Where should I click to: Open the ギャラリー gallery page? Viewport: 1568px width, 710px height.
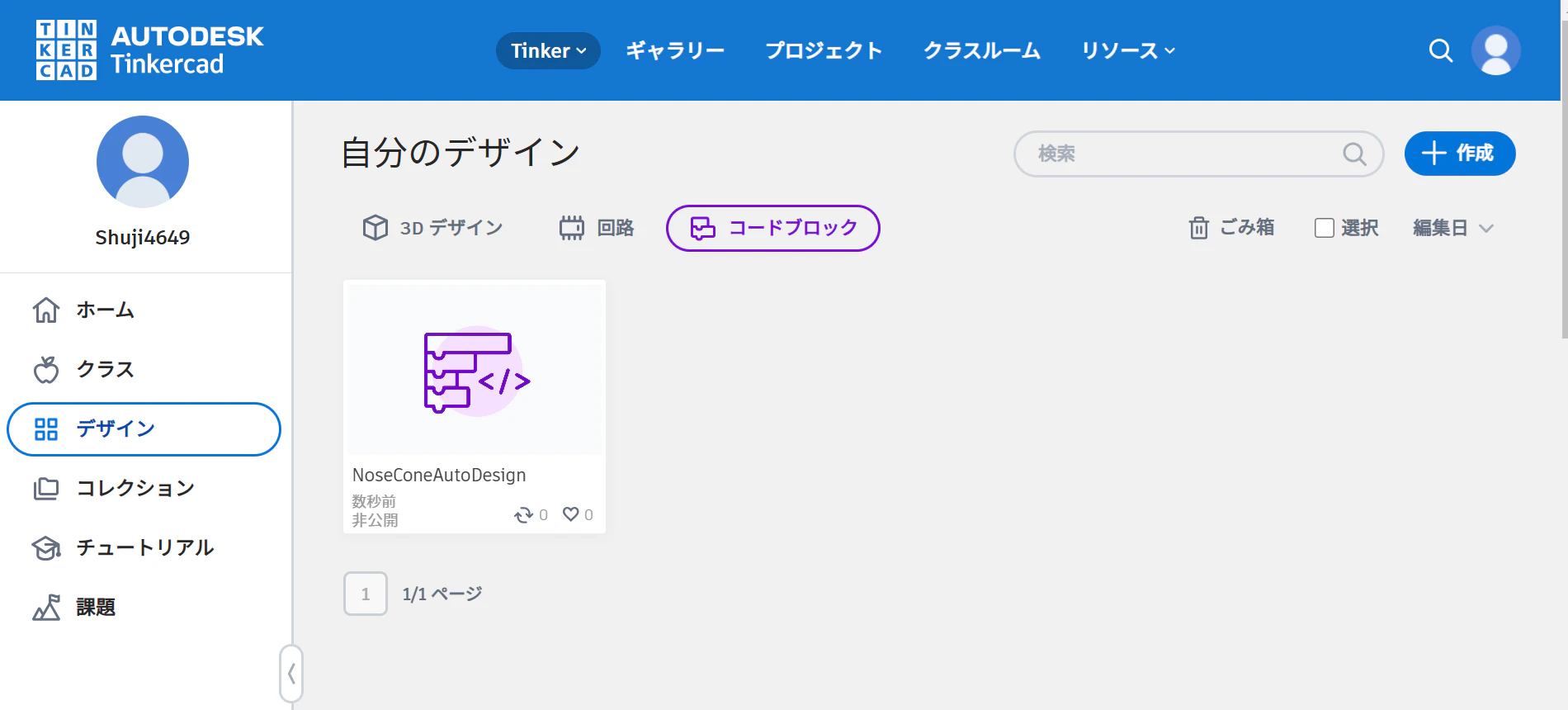coord(675,50)
